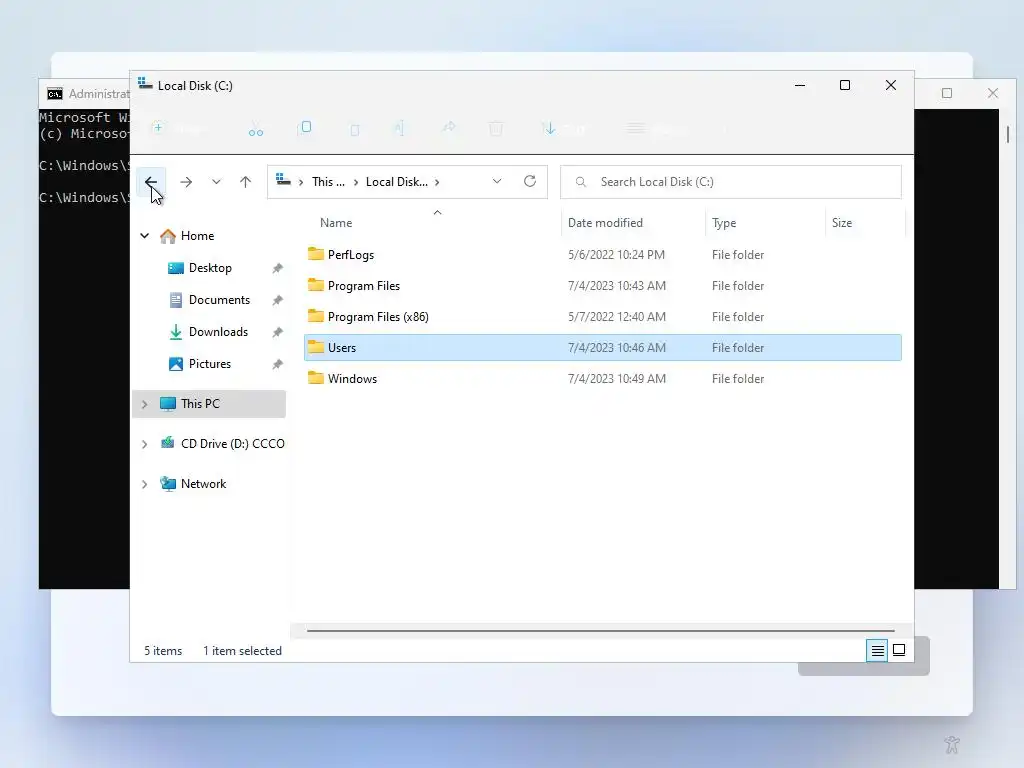Click the Share toolbar icon

tap(449, 127)
